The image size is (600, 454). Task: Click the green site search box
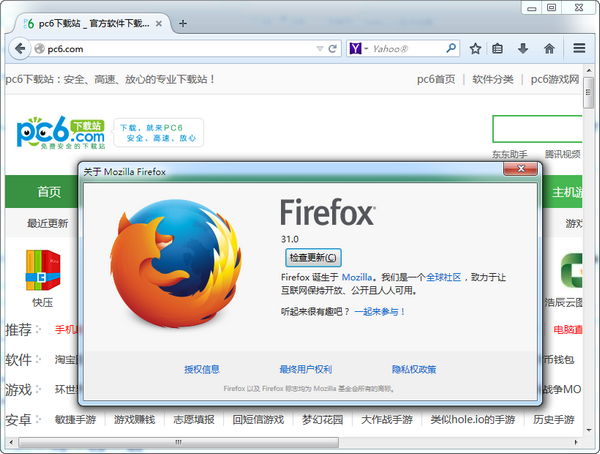(537, 129)
